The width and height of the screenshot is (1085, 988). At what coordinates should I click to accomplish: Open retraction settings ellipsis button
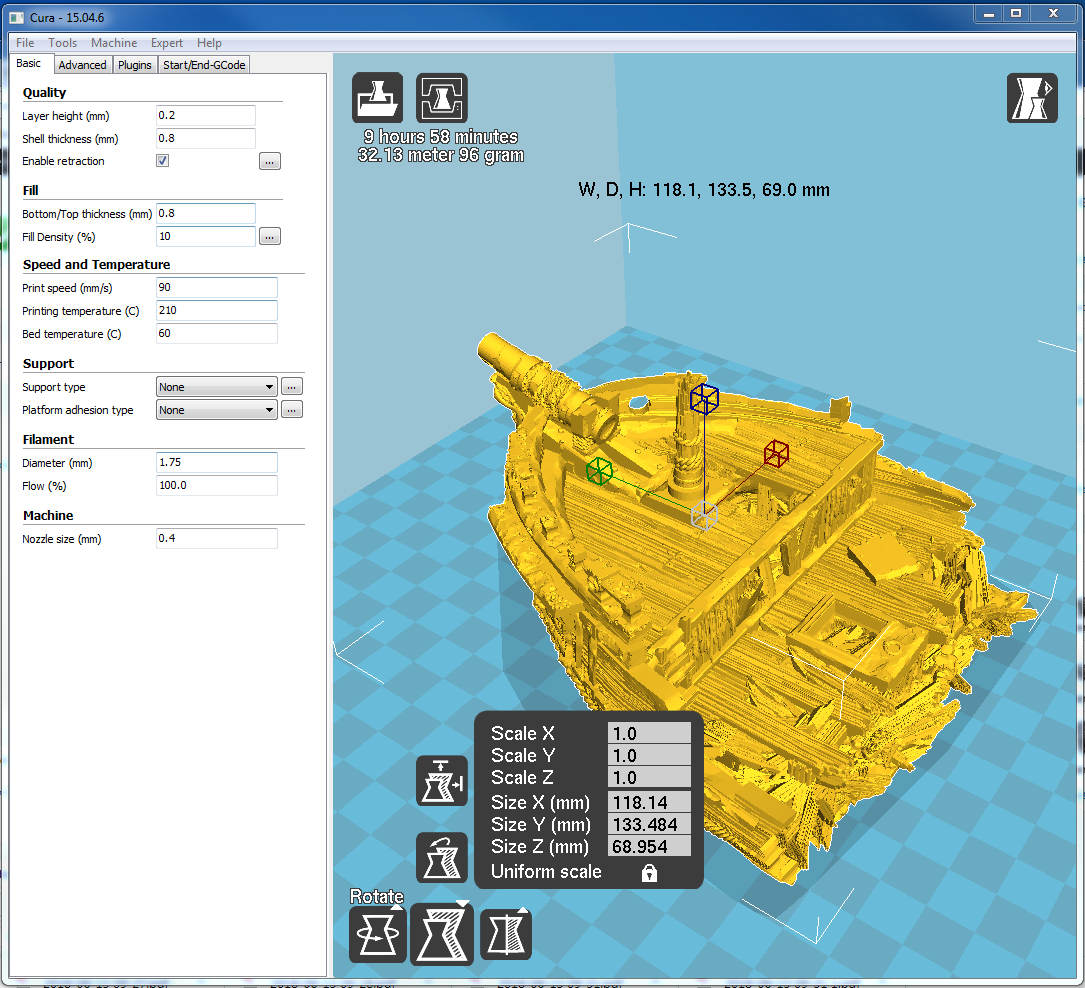pyautogui.click(x=270, y=162)
